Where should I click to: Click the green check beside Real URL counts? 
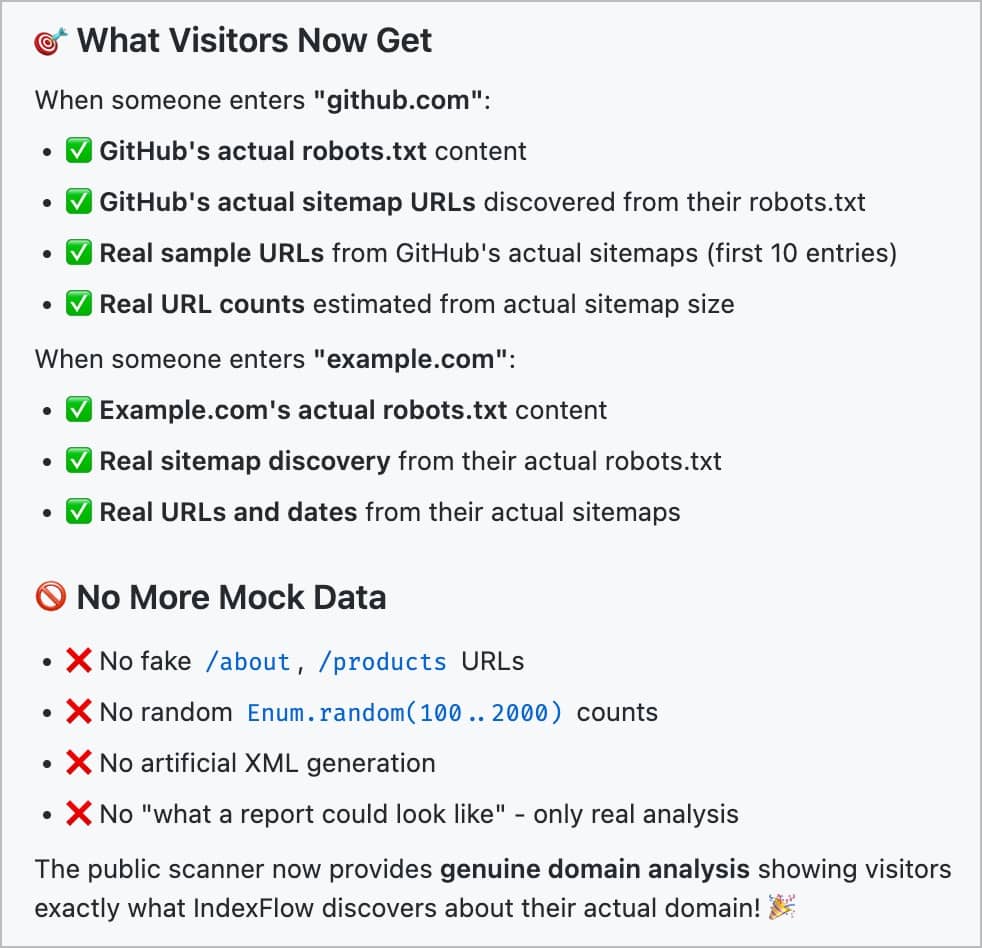(79, 304)
